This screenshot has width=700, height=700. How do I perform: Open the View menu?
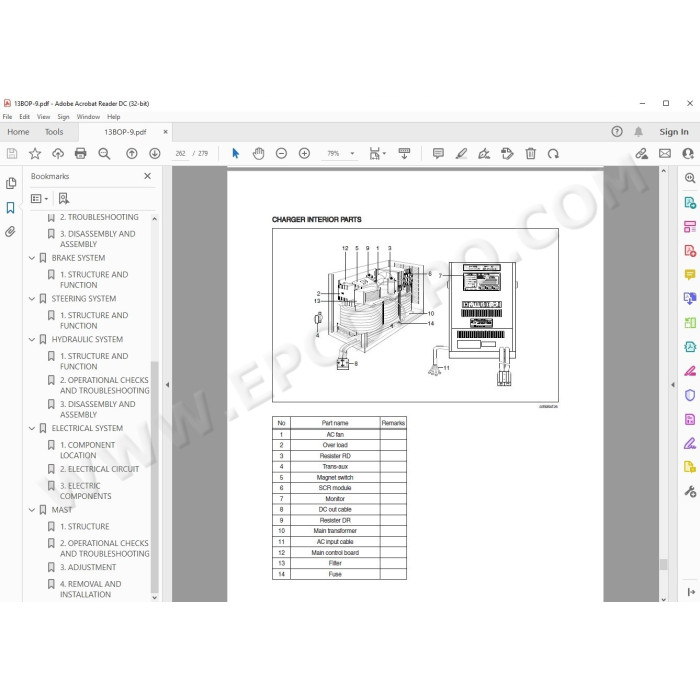click(43, 117)
